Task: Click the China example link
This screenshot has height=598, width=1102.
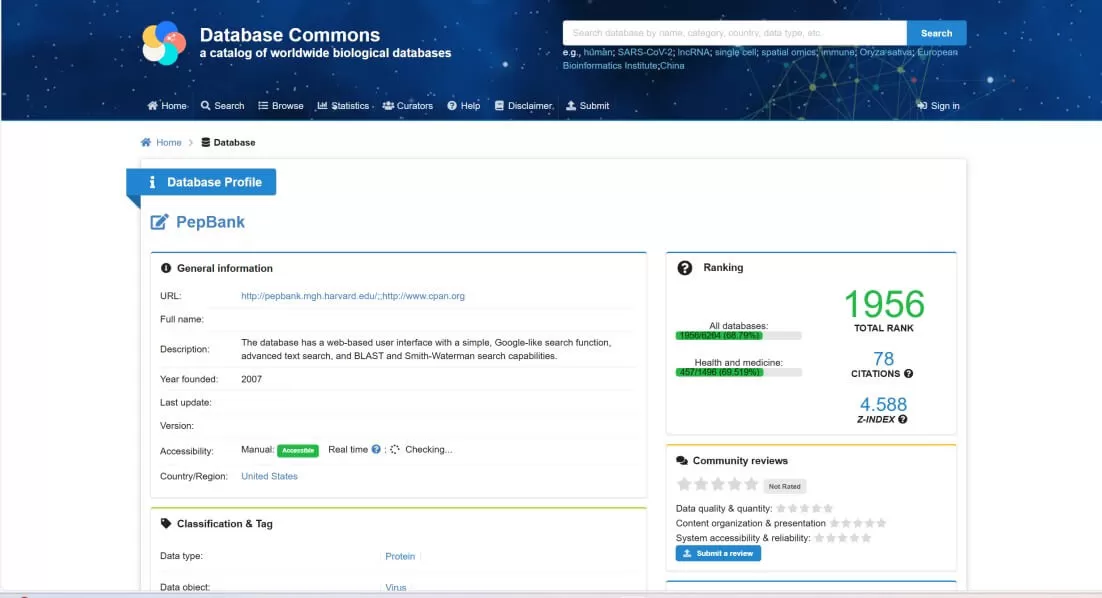Action: pos(672,65)
